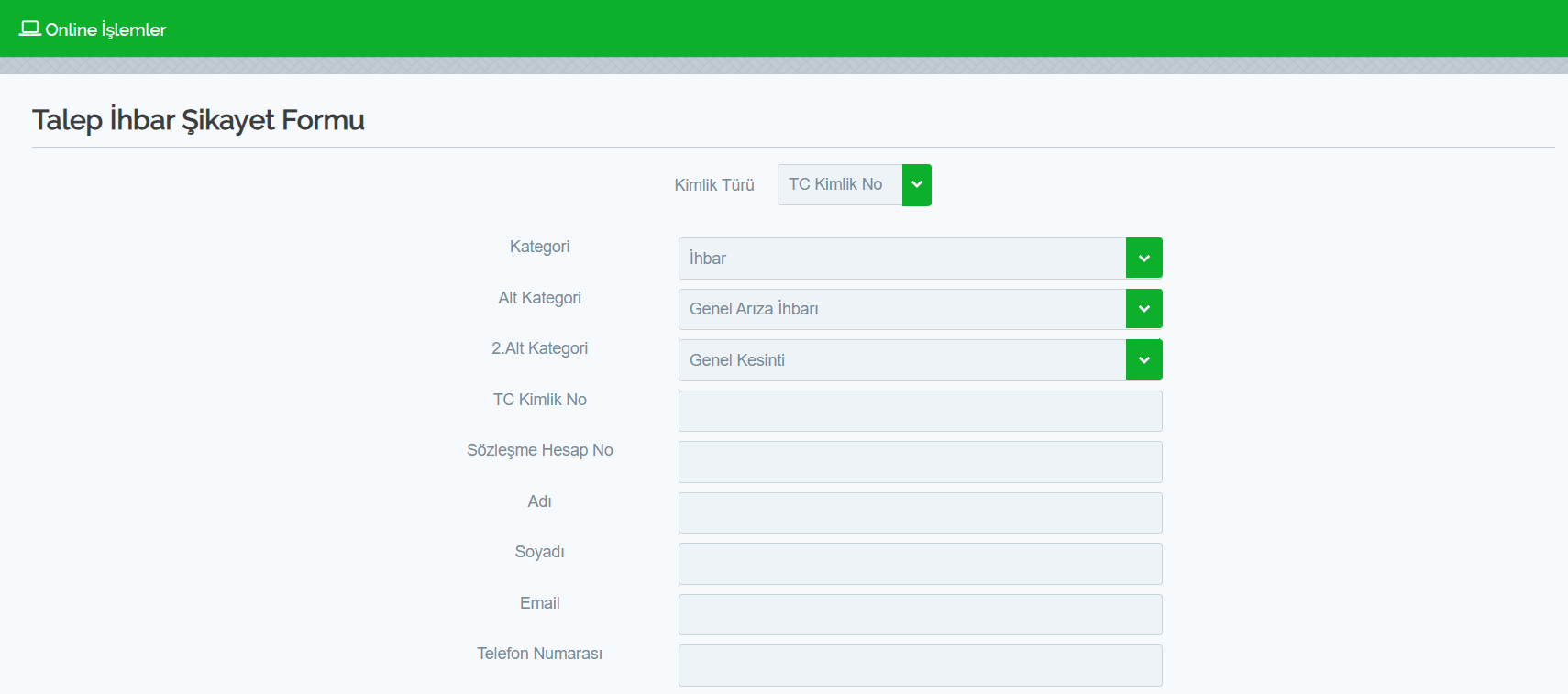Open the Online İşlemler header link
Image resolution: width=1568 pixels, height=694 pixels.
105,29
